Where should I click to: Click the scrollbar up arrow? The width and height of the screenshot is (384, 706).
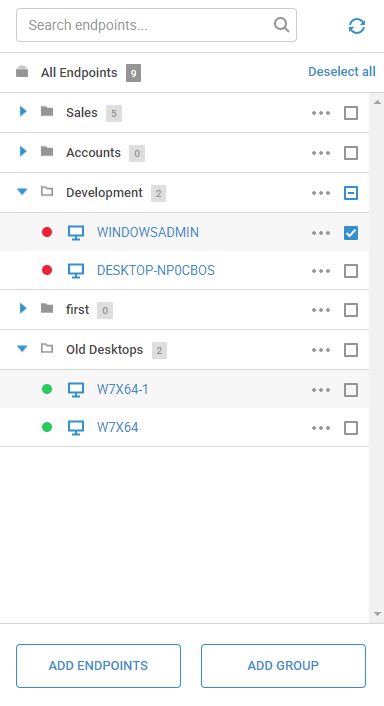pos(377,103)
